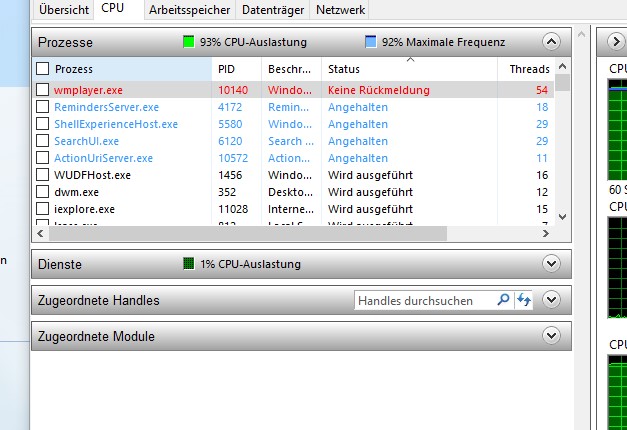The image size is (627, 430).
Task: Click the horizontal scrollbar thumb in process list
Action: [x=248, y=233]
